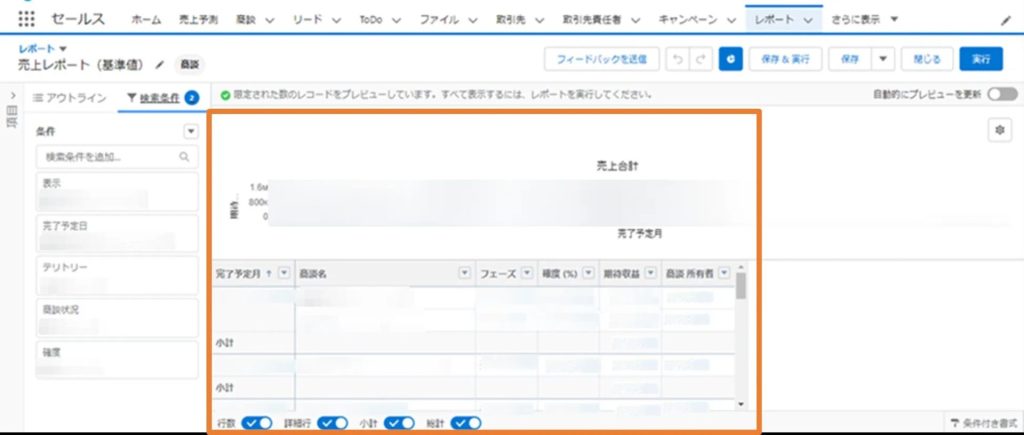Click the green check status icon
This screenshot has height=435, width=1024.
click(225, 95)
